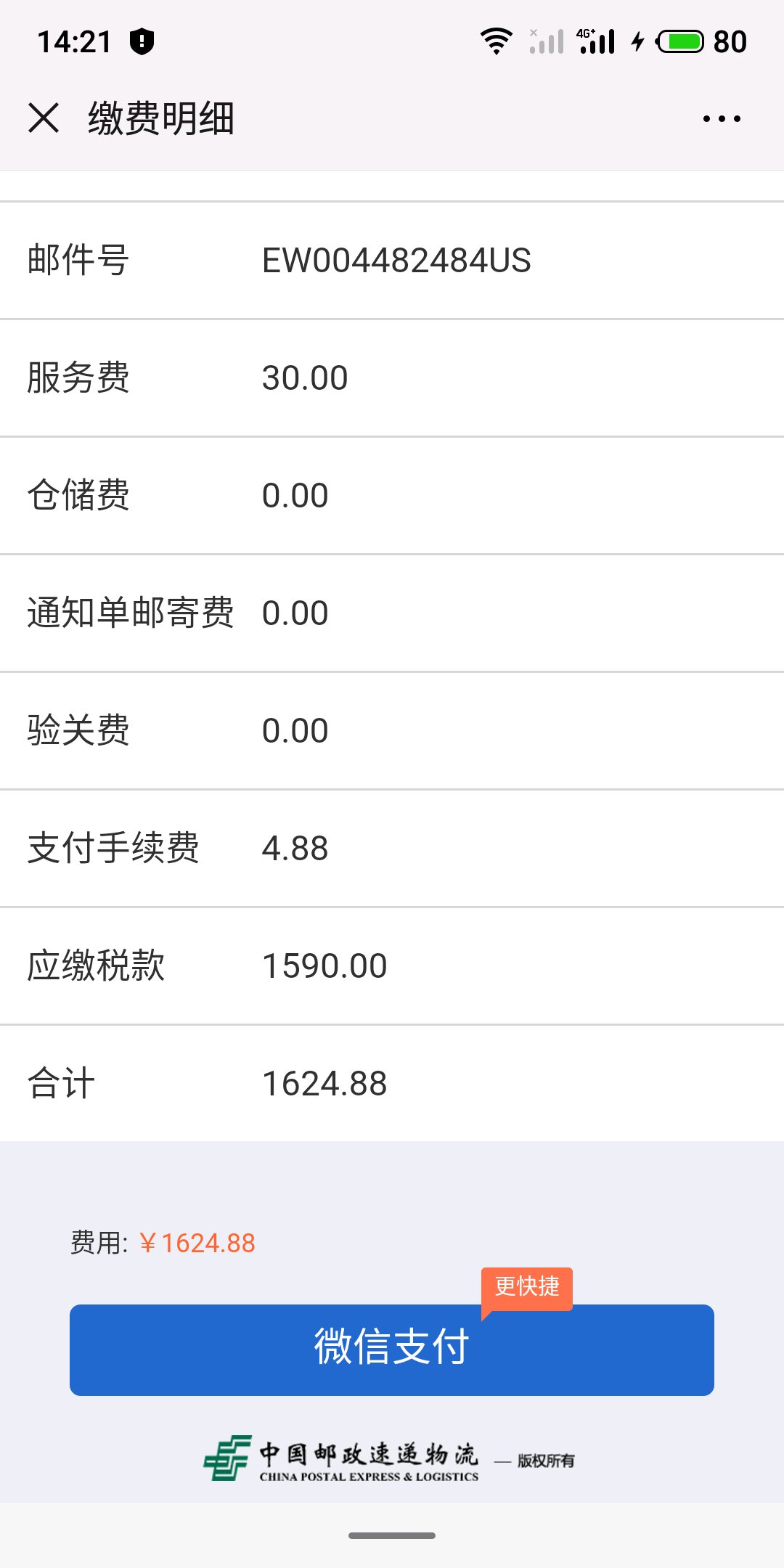Viewport: 784px width, 1568px height.
Task: Tap the 版权所有 copyright text
Action: (x=546, y=1461)
